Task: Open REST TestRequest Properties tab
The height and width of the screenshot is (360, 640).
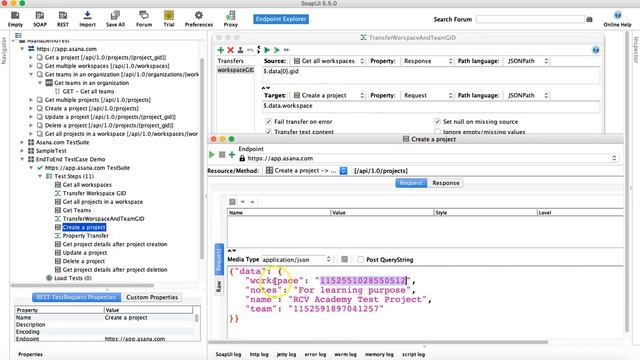Action: tap(76, 297)
